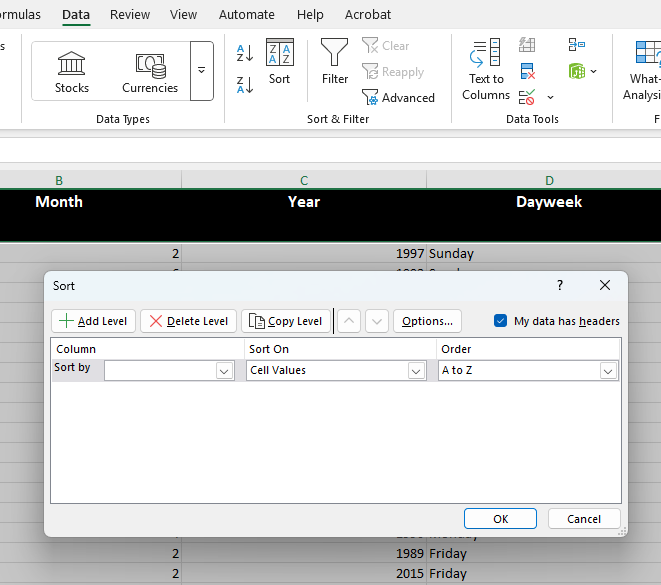Viewport: 661px width, 585px height.
Task: Open the Automate ribbon tab
Action: click(x=246, y=15)
